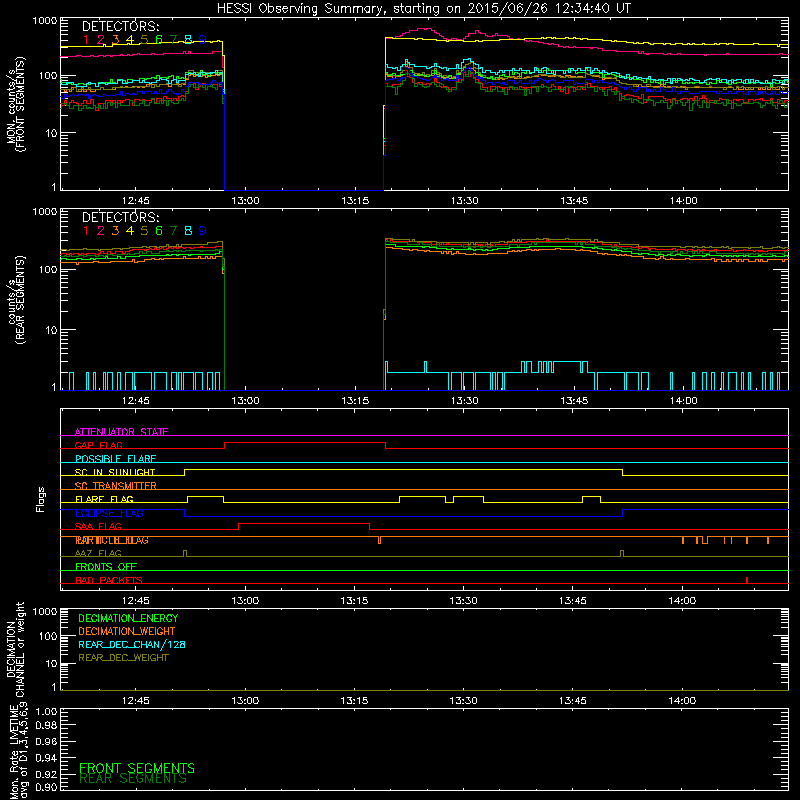The width and height of the screenshot is (800, 800).
Task: Click the BAD_PACKETS flag label
Action: pos(109,580)
